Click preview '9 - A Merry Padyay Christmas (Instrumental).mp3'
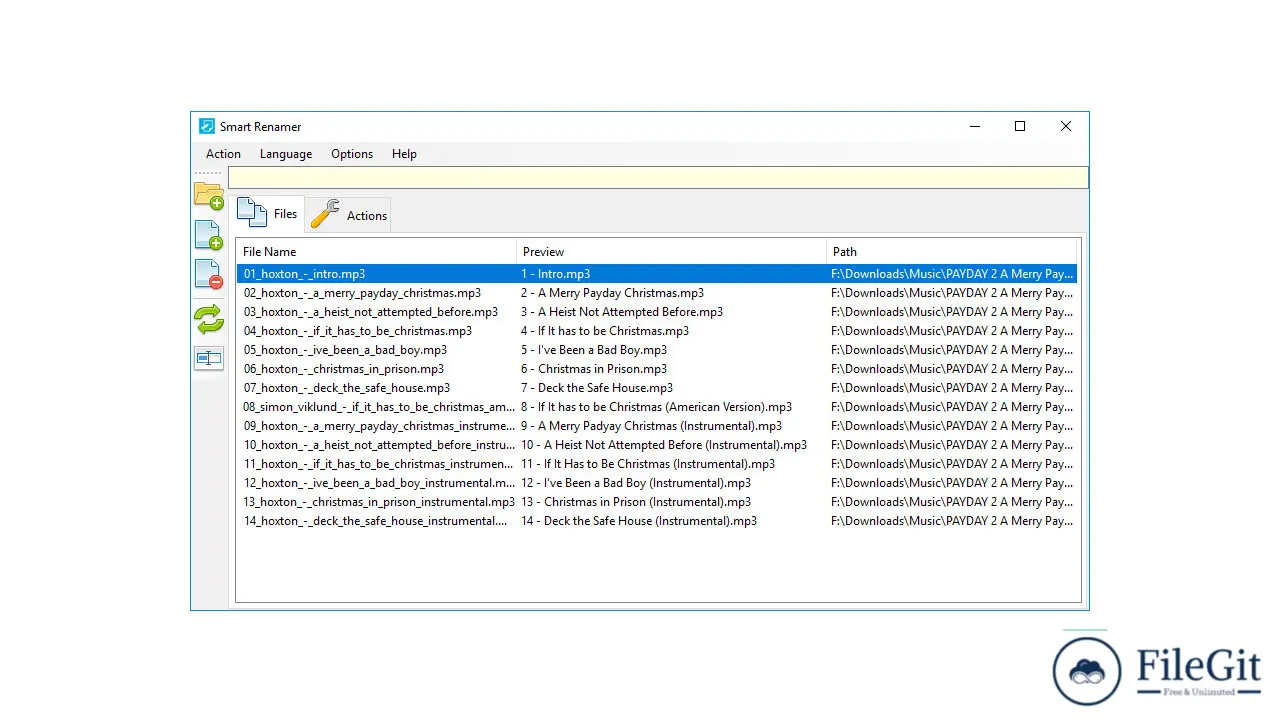The width and height of the screenshot is (1280, 720). coord(651,426)
